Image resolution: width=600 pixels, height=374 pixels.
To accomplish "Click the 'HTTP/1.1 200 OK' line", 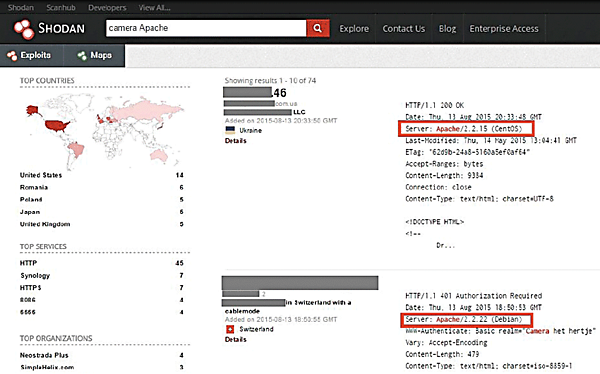I will point(434,105).
